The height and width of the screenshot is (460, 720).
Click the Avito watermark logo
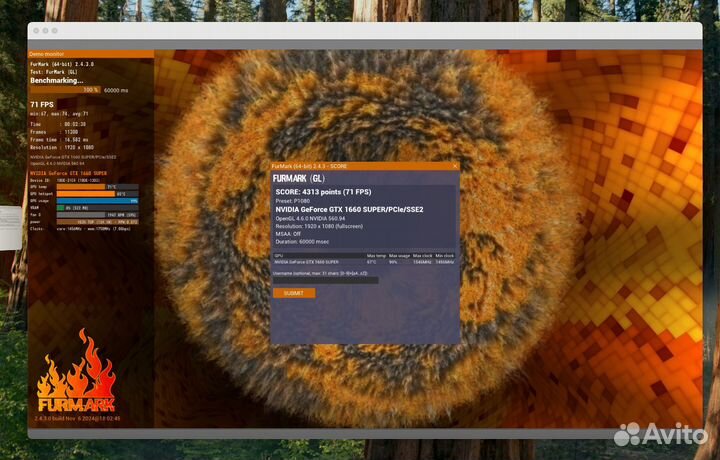pos(658,433)
